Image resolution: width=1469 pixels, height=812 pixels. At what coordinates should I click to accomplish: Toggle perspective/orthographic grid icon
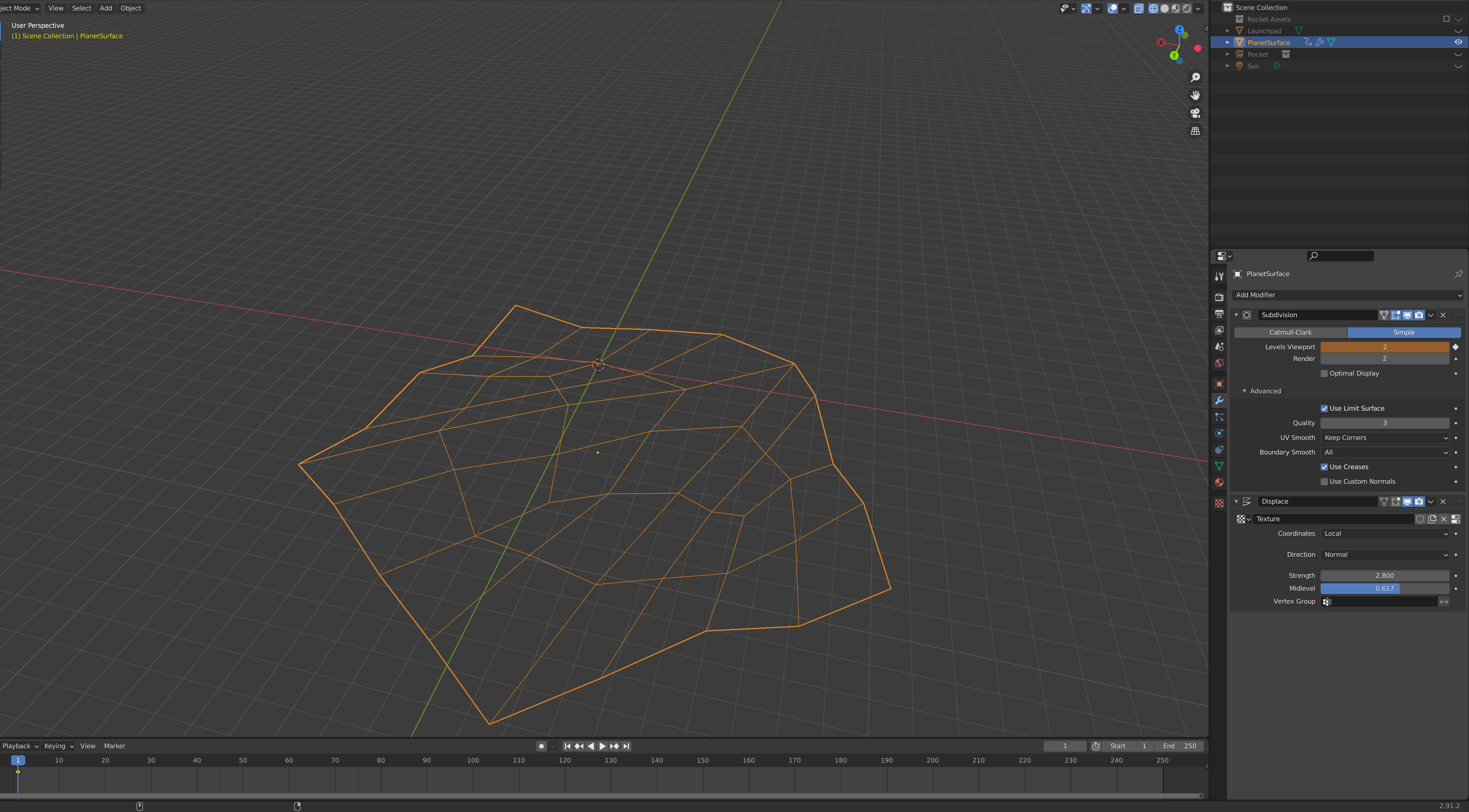coord(1195,131)
